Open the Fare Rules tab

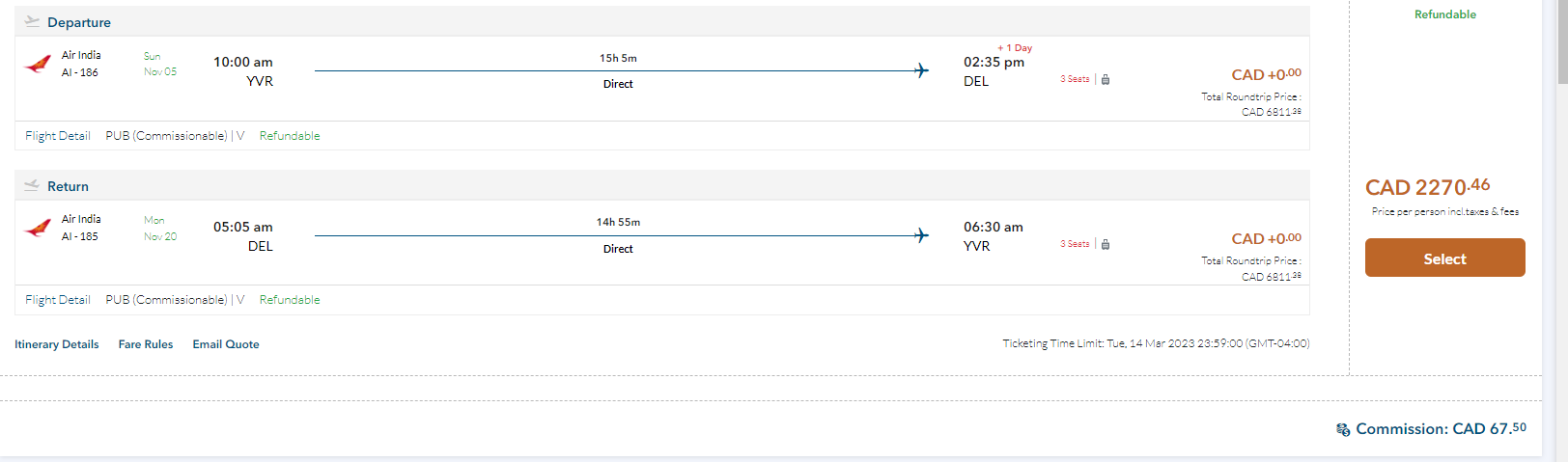point(146,344)
